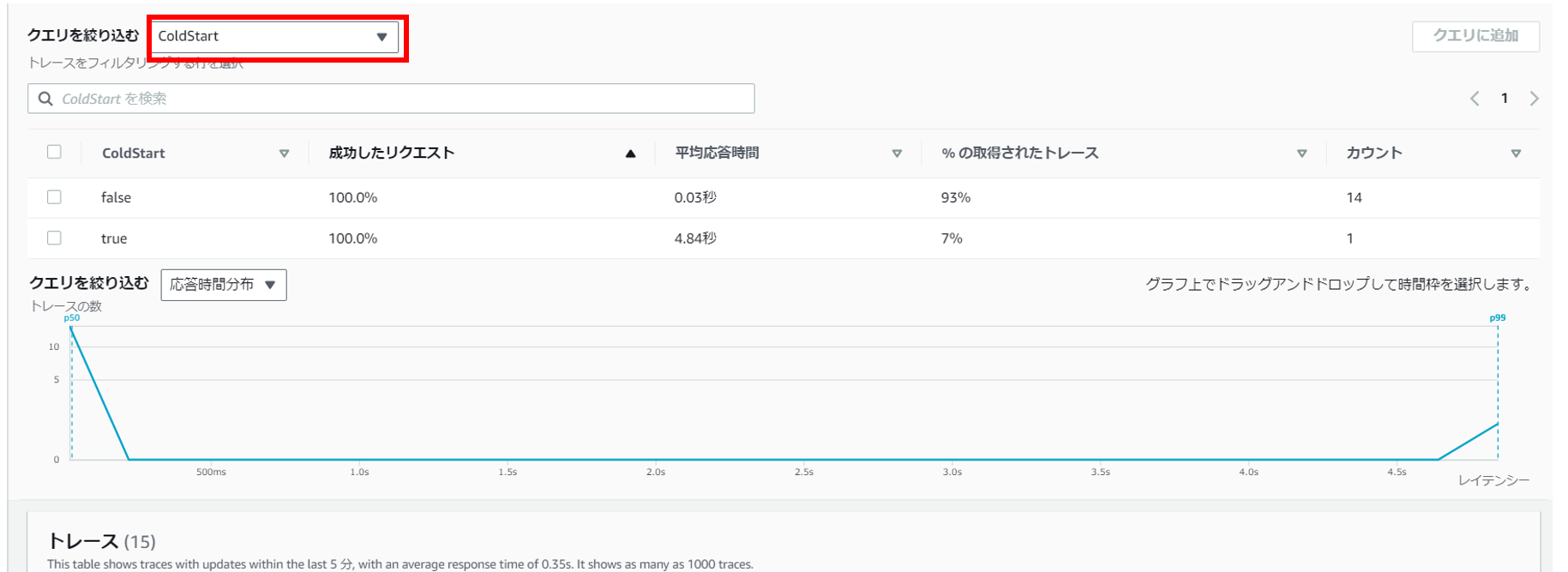
Task: Click the page number 1
Action: click(1504, 99)
